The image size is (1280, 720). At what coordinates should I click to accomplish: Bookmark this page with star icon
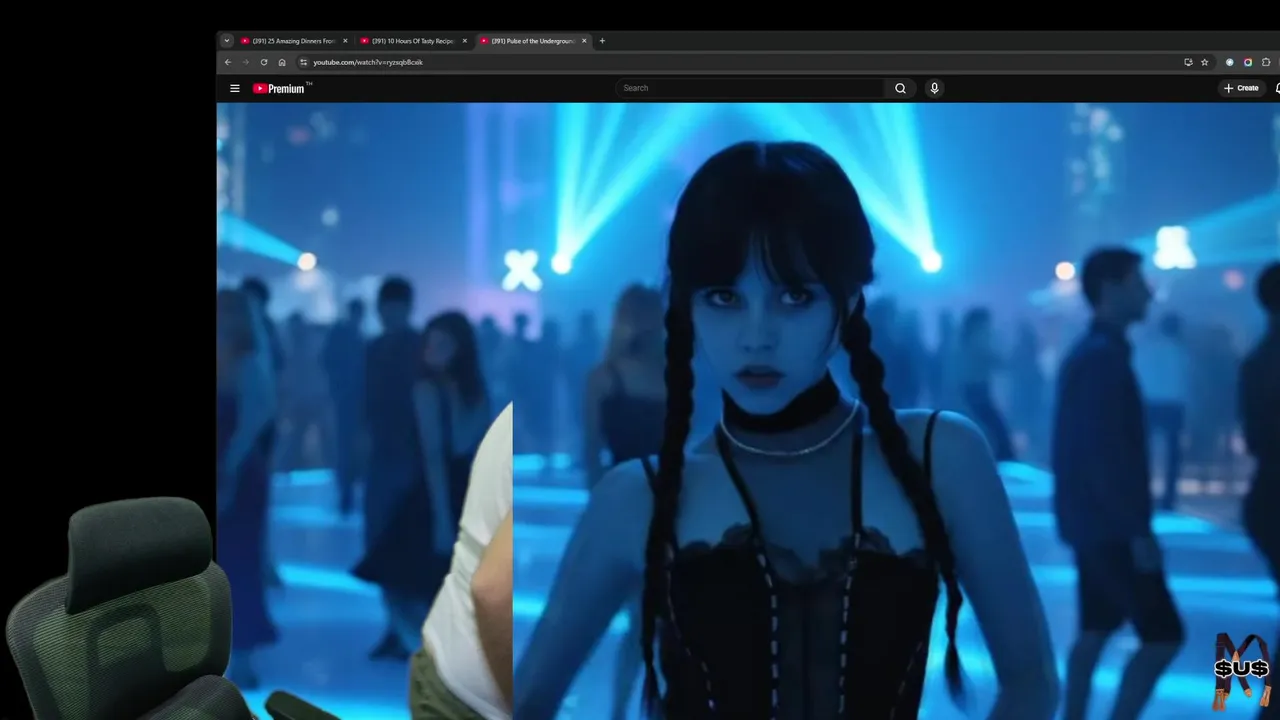1205,62
